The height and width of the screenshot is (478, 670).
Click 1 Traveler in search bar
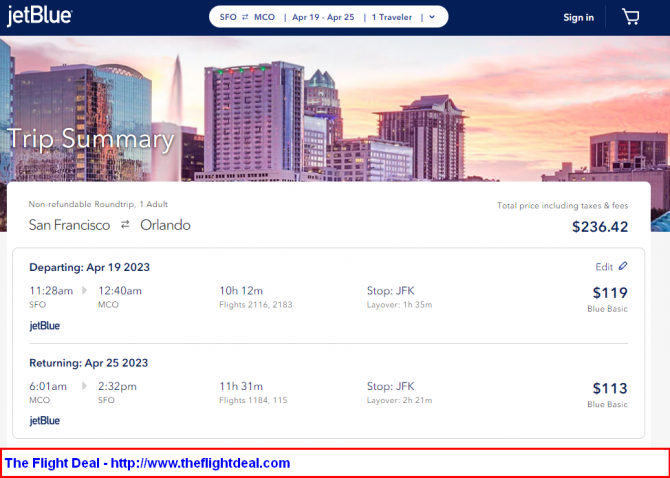point(392,17)
